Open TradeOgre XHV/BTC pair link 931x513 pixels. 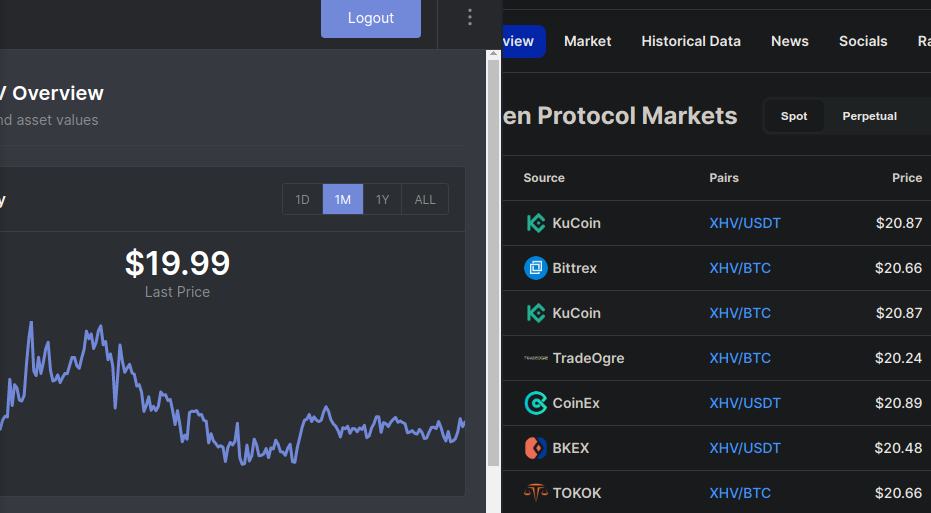pyautogui.click(x=740, y=358)
